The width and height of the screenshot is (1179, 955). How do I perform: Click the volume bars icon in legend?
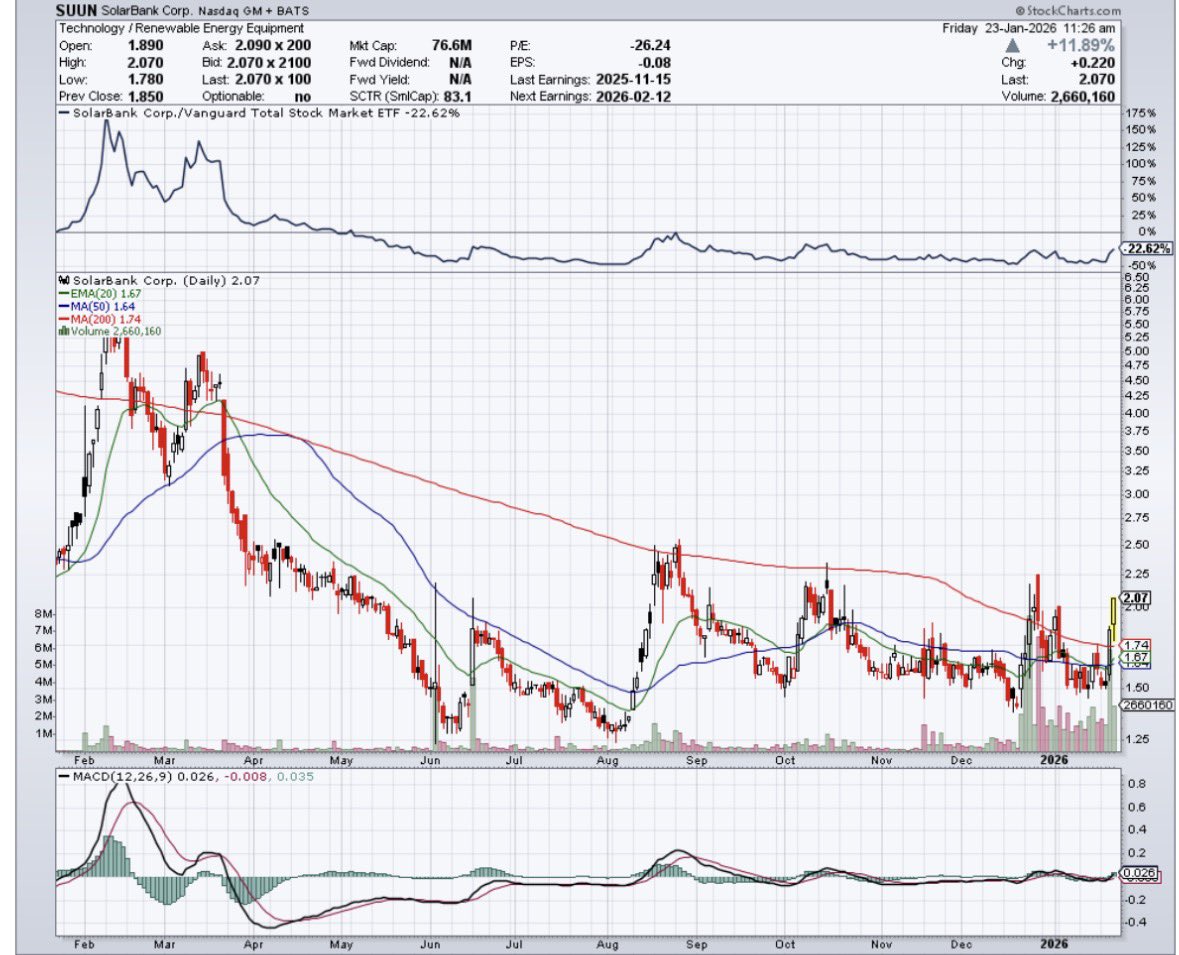(64, 331)
